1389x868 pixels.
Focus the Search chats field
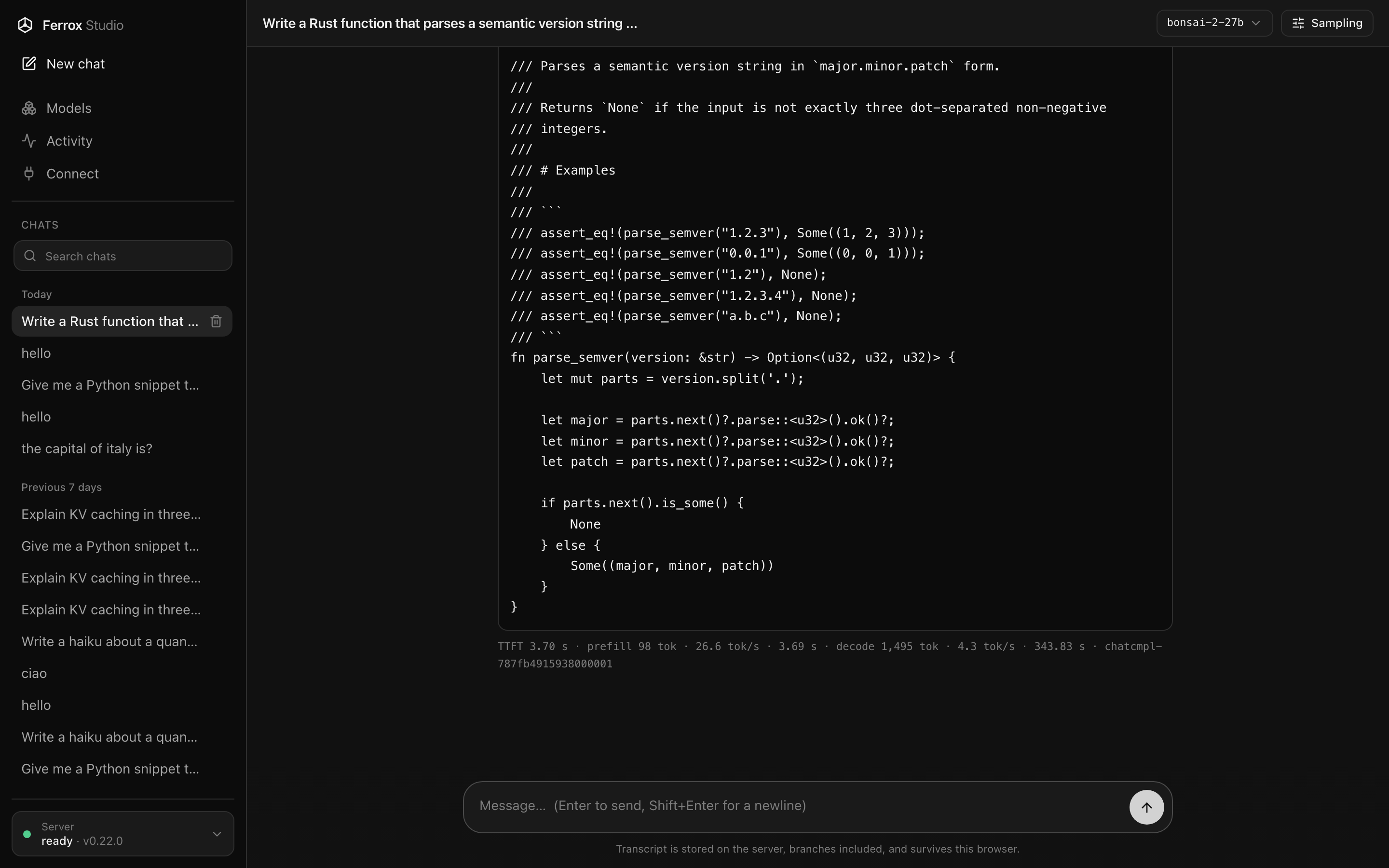coord(123,256)
